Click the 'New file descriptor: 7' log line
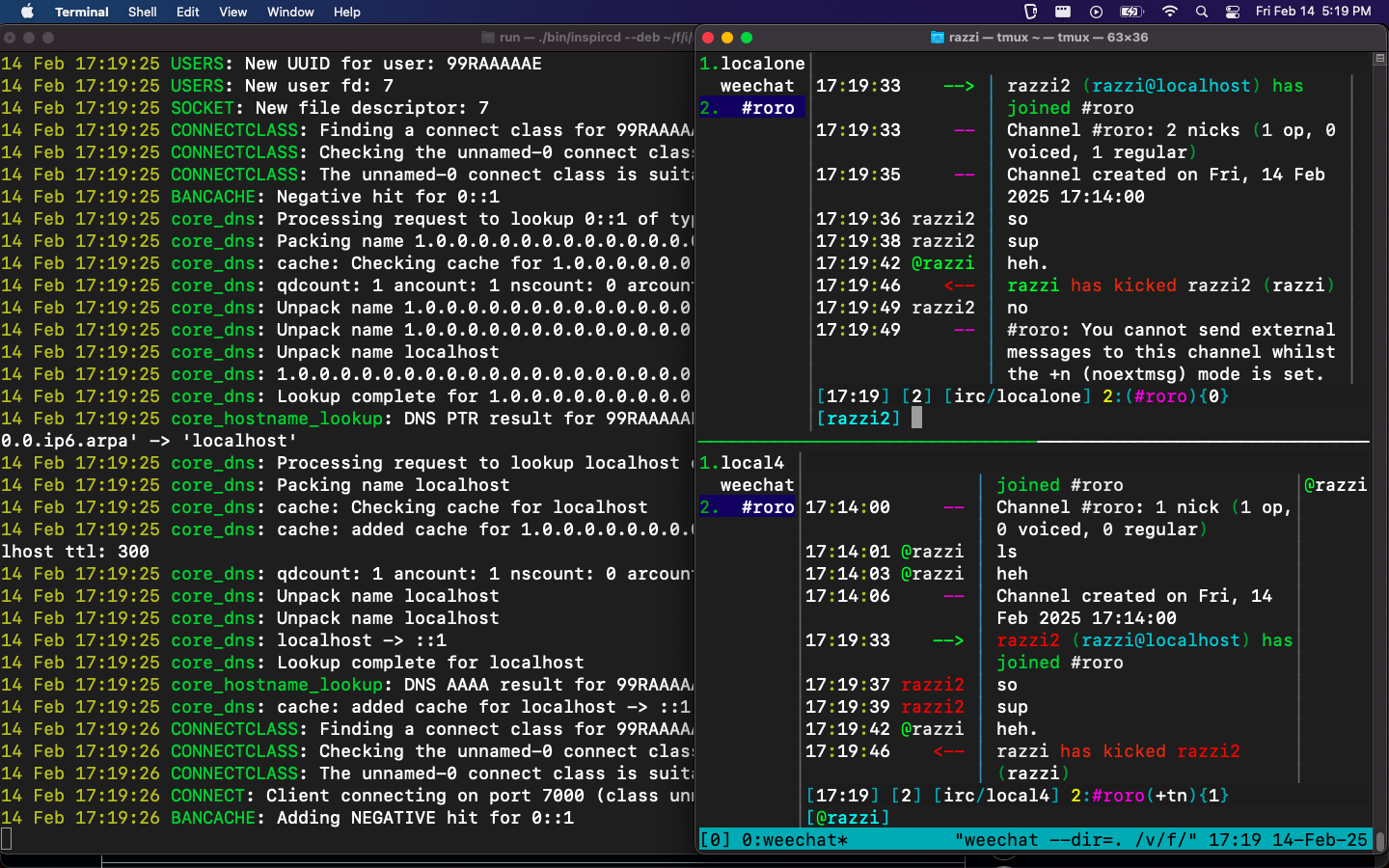Viewport: 1389px width, 868px height. tap(245, 108)
